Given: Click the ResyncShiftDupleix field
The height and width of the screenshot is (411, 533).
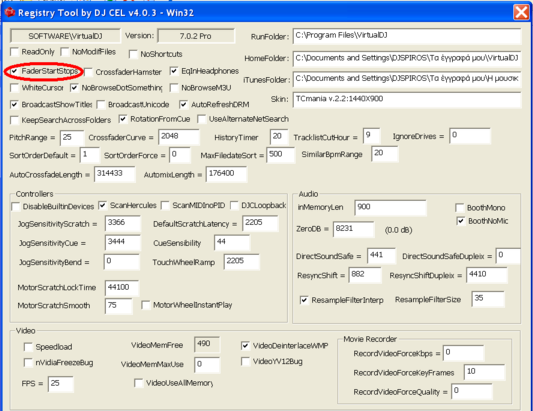Looking at the screenshot, I should (487, 275).
